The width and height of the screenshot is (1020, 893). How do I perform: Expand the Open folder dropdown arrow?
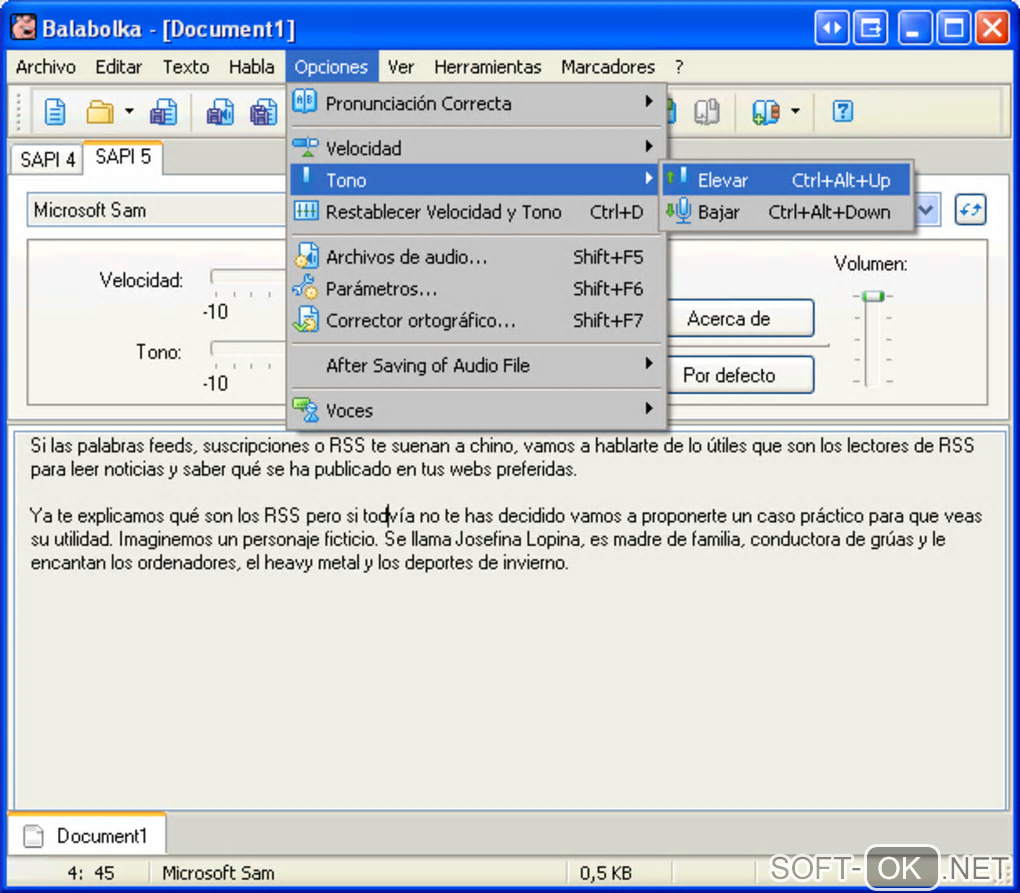coord(129,111)
